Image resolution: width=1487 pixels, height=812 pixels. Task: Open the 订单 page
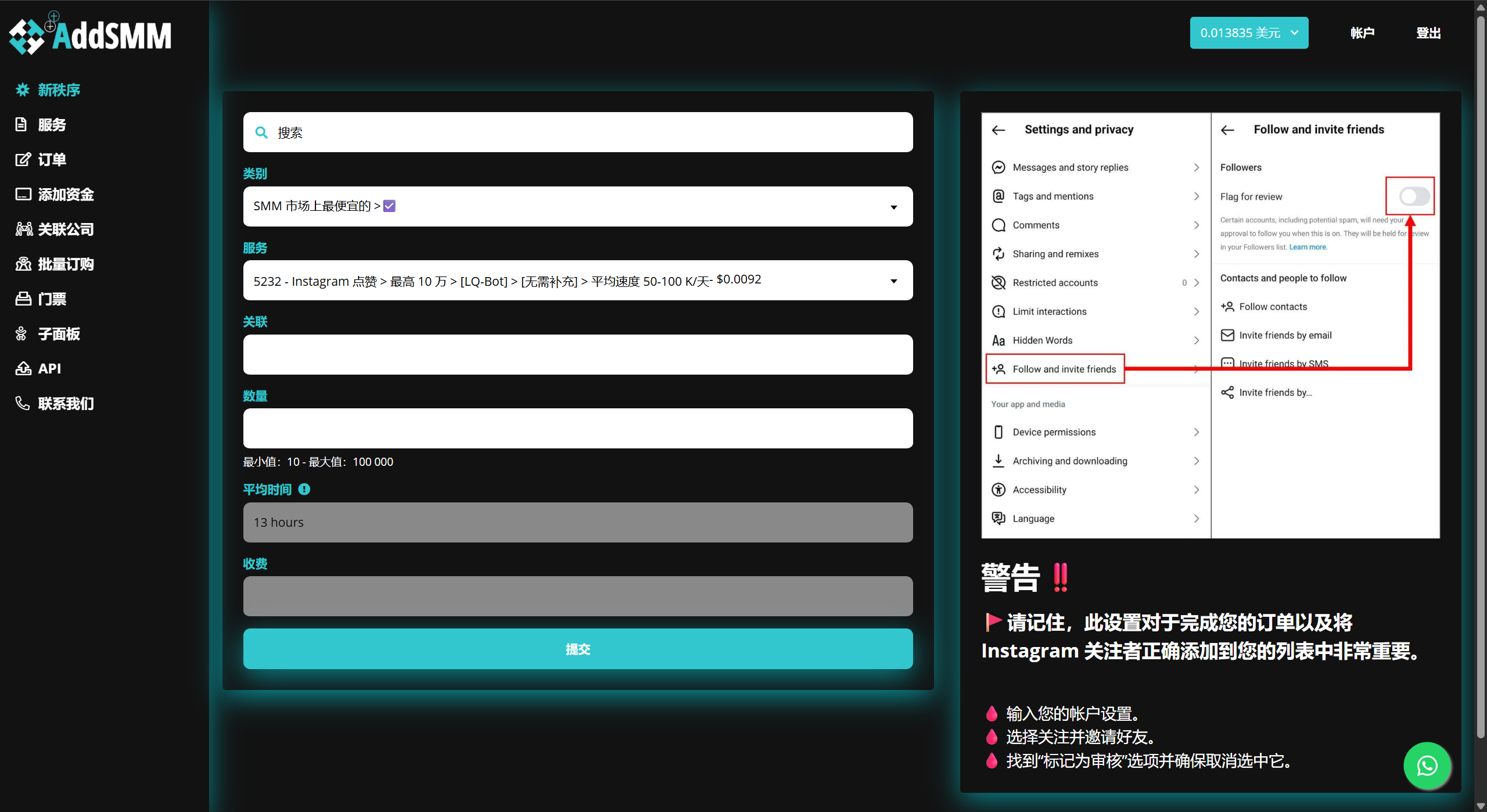tap(52, 159)
